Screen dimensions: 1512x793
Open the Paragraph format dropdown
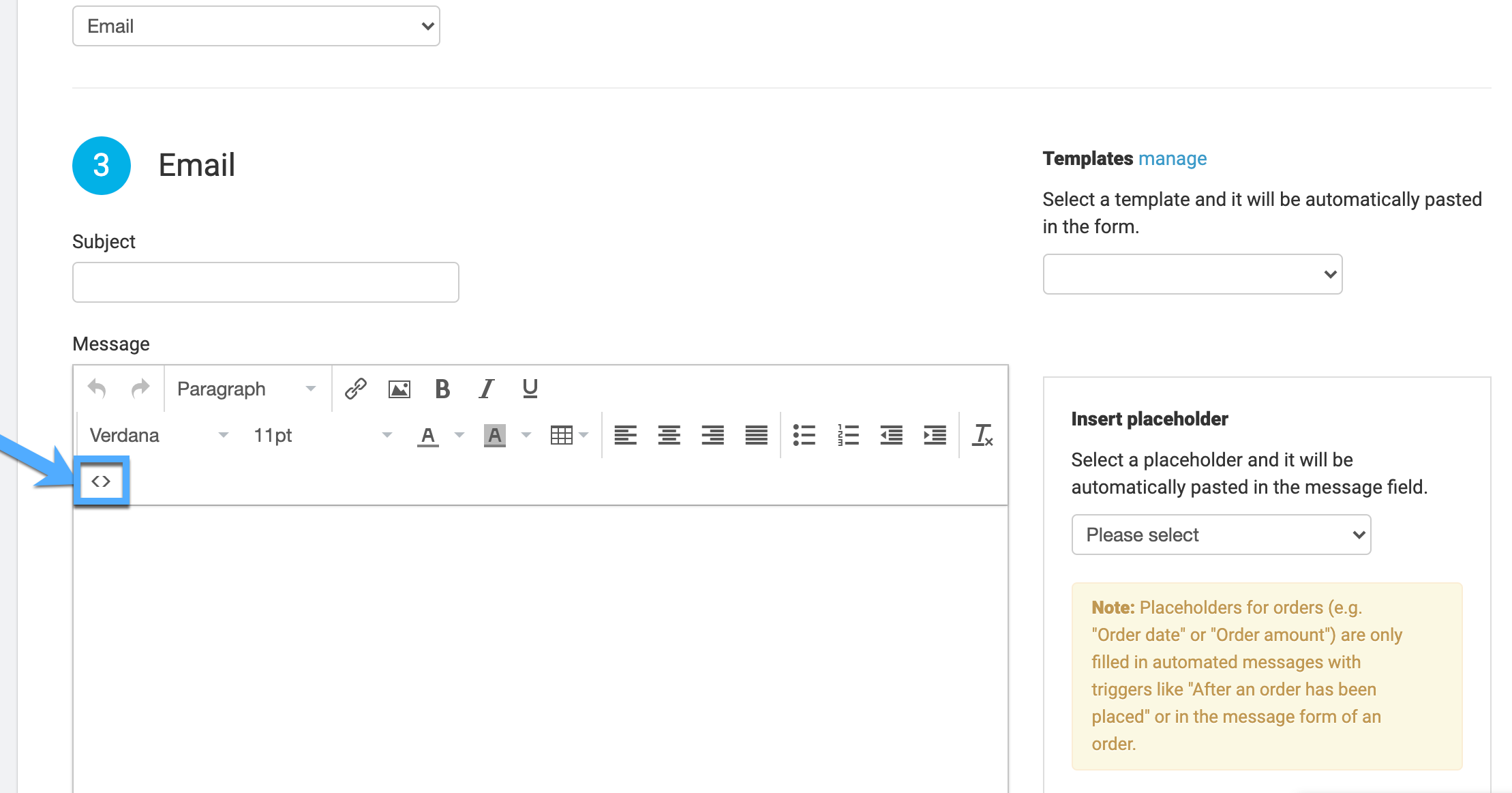pyautogui.click(x=246, y=389)
